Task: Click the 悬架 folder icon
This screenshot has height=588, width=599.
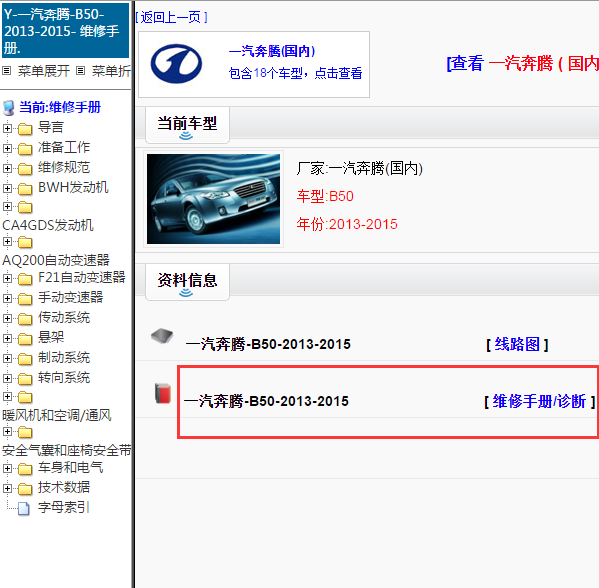Action: click(25, 339)
